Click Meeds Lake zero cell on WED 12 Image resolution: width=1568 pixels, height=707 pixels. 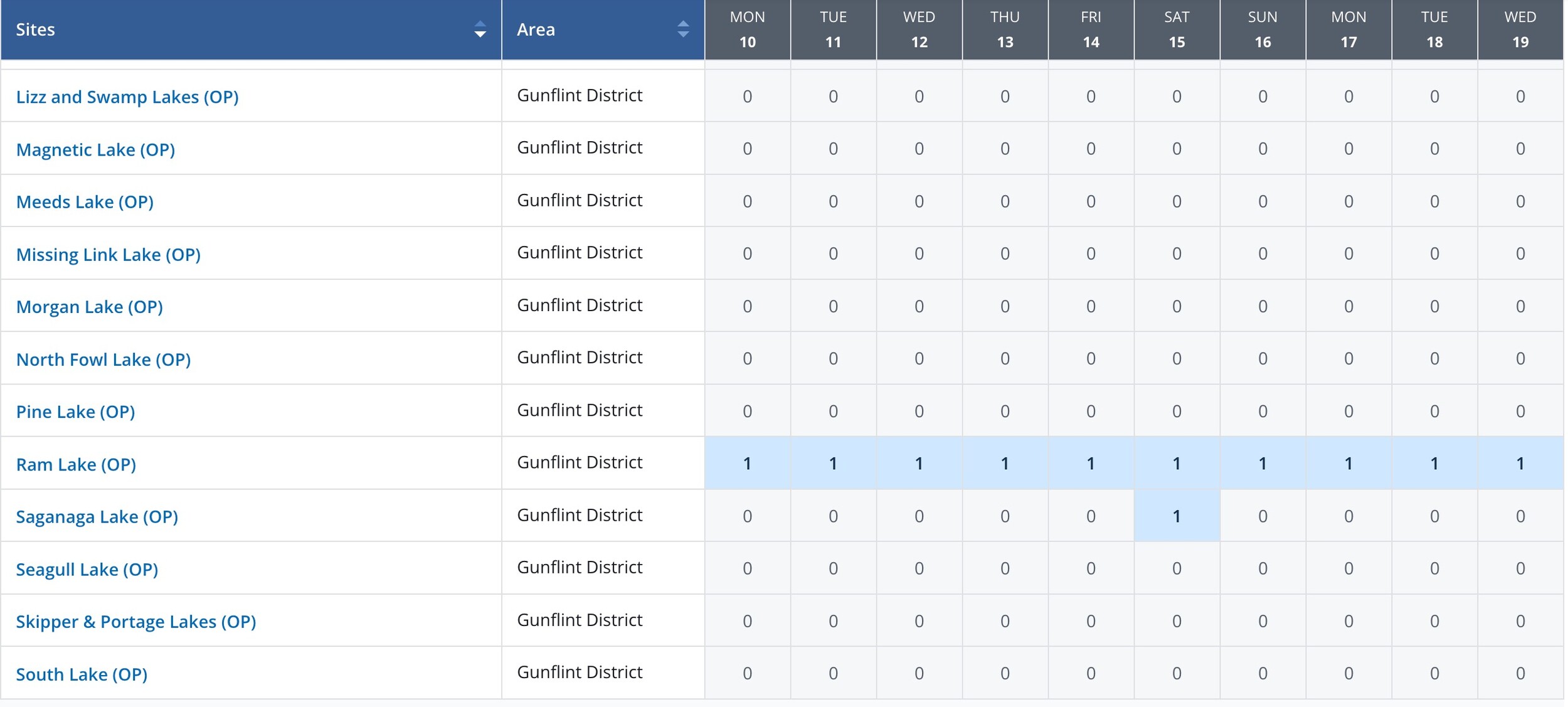coord(919,201)
